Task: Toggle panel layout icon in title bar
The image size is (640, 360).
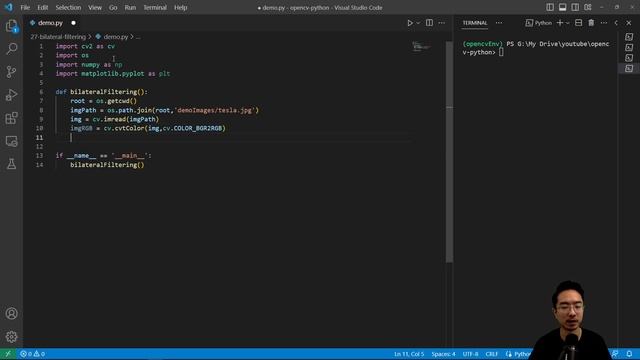Action: click(x=562, y=7)
